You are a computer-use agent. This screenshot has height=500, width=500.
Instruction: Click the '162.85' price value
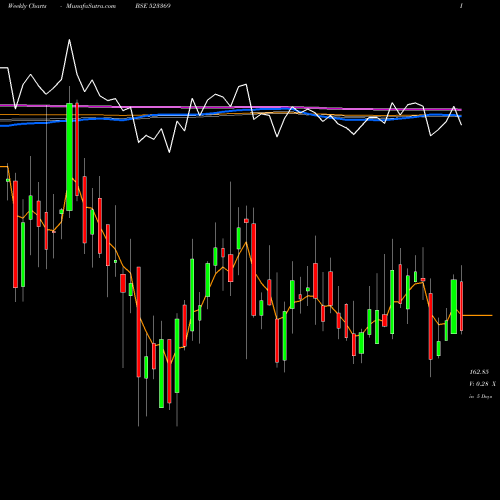point(479,372)
